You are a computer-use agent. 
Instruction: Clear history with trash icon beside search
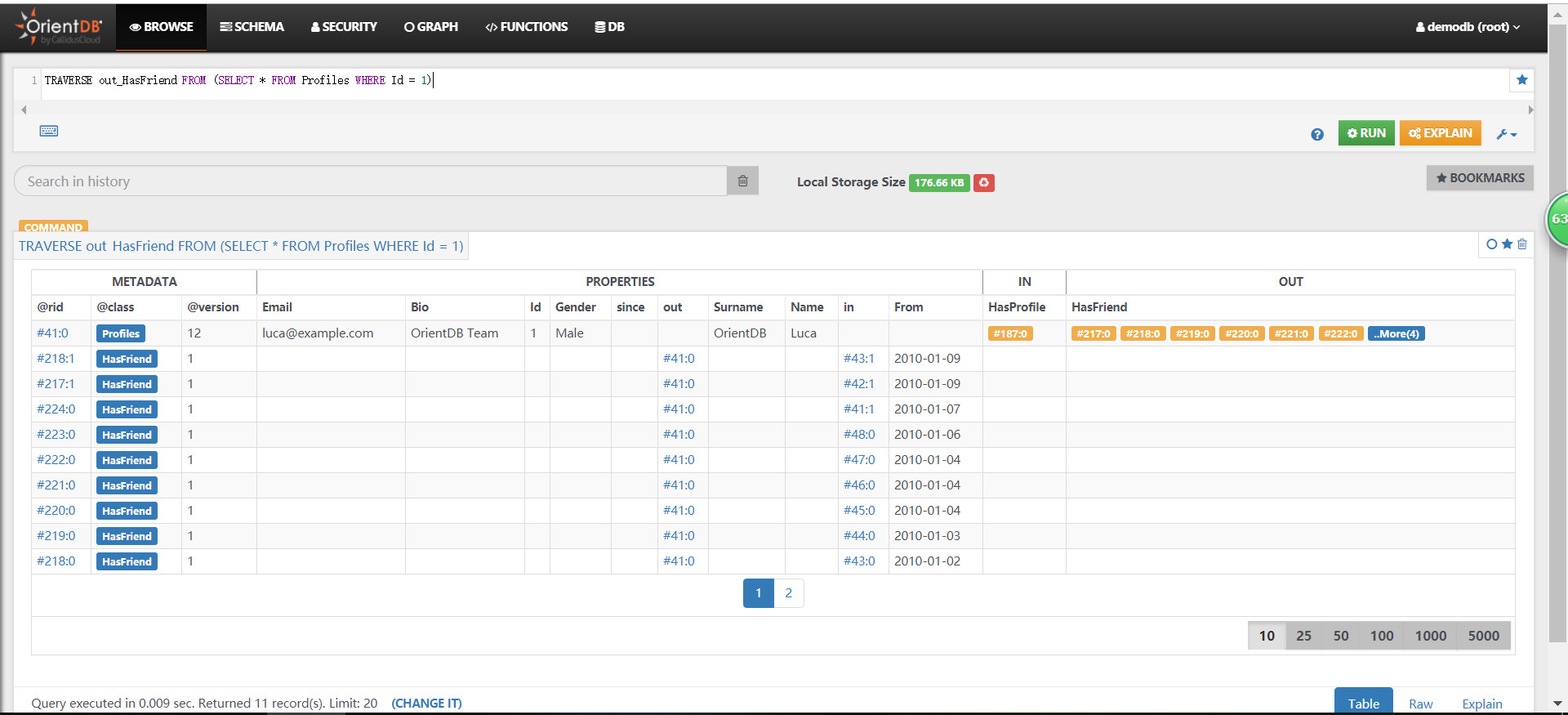pos(742,181)
